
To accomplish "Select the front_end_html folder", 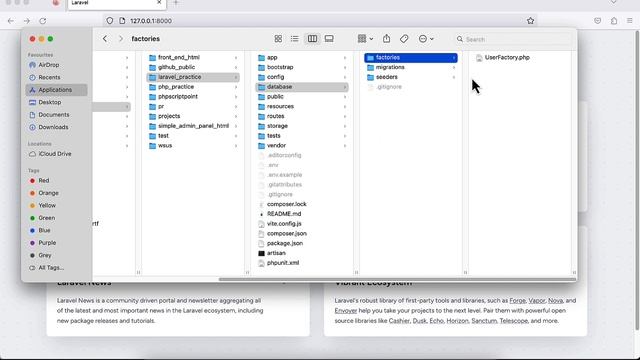I will coord(193,58).
